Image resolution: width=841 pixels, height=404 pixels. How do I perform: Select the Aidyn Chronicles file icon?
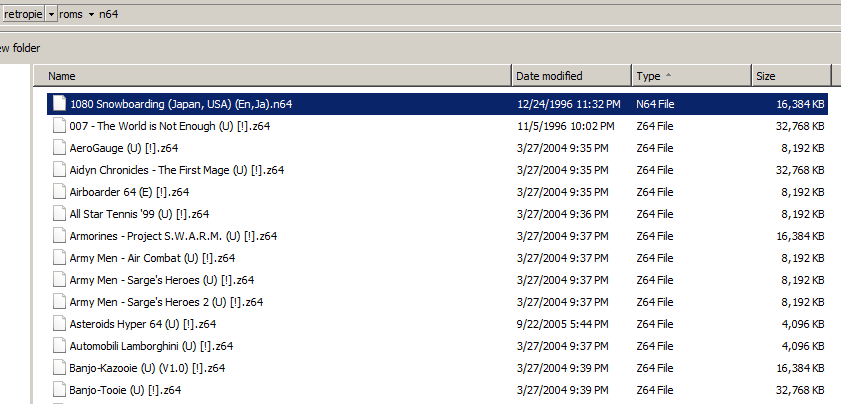[59, 170]
